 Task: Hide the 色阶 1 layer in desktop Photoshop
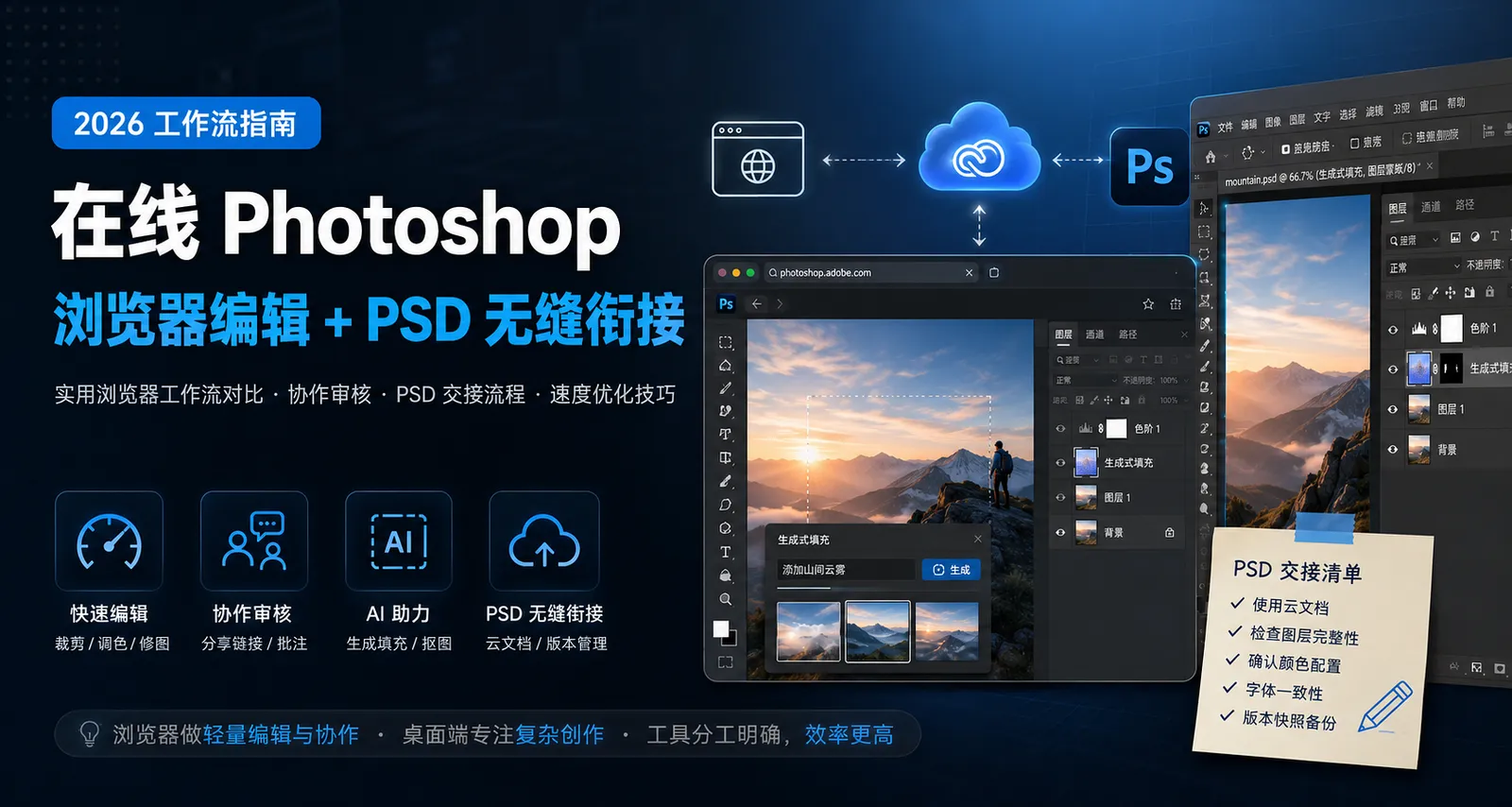[1393, 330]
